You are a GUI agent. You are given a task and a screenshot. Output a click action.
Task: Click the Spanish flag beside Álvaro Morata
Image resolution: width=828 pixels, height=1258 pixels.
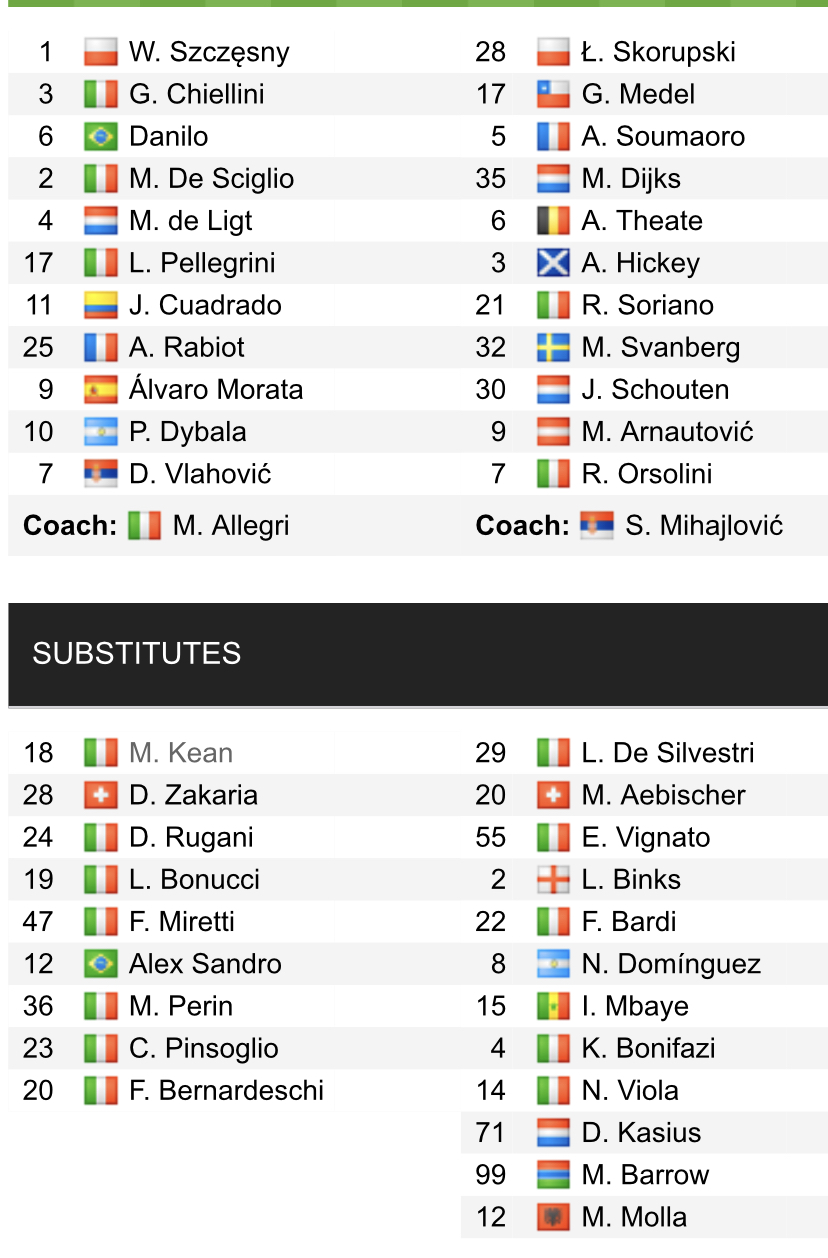click(x=101, y=389)
